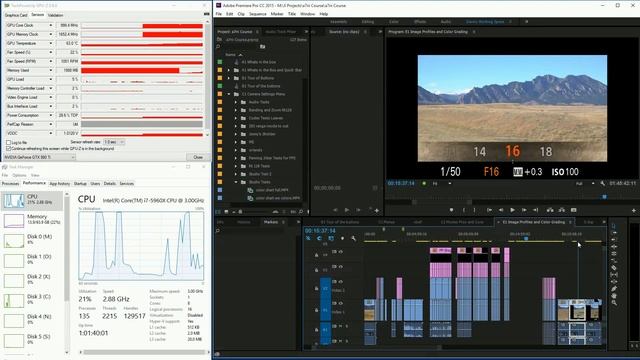Switch to Validation tab in GPU-Z
This screenshot has height=360, width=640.
(x=56, y=15)
